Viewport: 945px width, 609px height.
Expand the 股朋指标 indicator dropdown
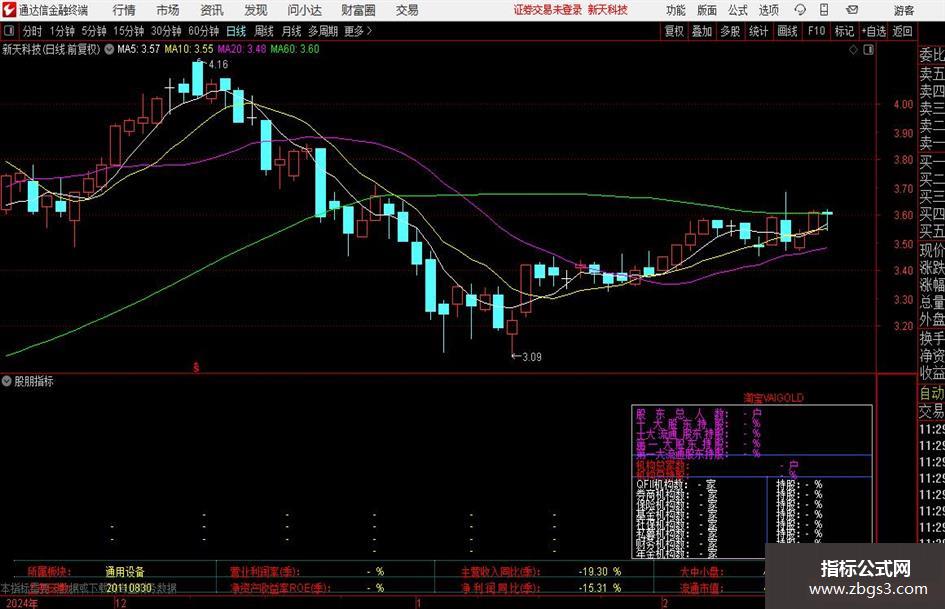(x=7, y=381)
